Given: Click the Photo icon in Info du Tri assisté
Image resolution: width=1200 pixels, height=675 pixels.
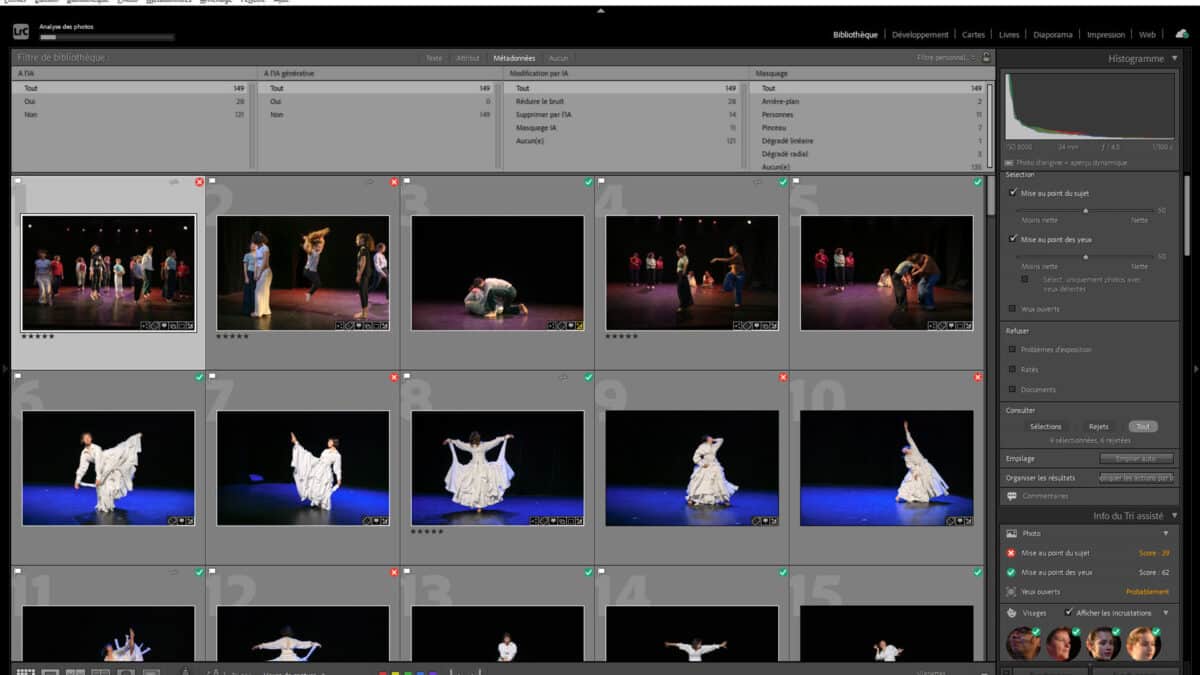Looking at the screenshot, I should tap(1012, 534).
